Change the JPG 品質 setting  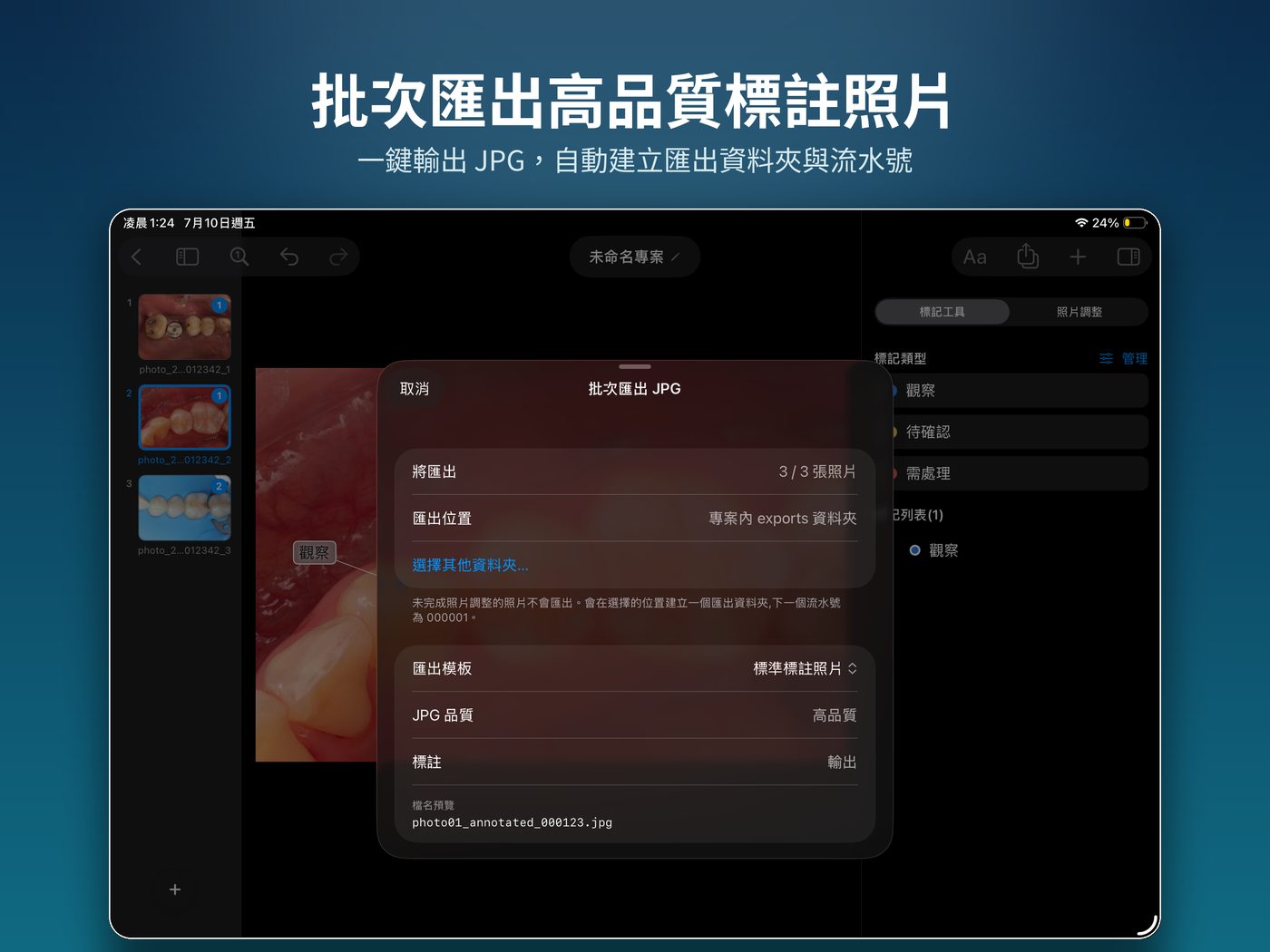[x=635, y=715]
